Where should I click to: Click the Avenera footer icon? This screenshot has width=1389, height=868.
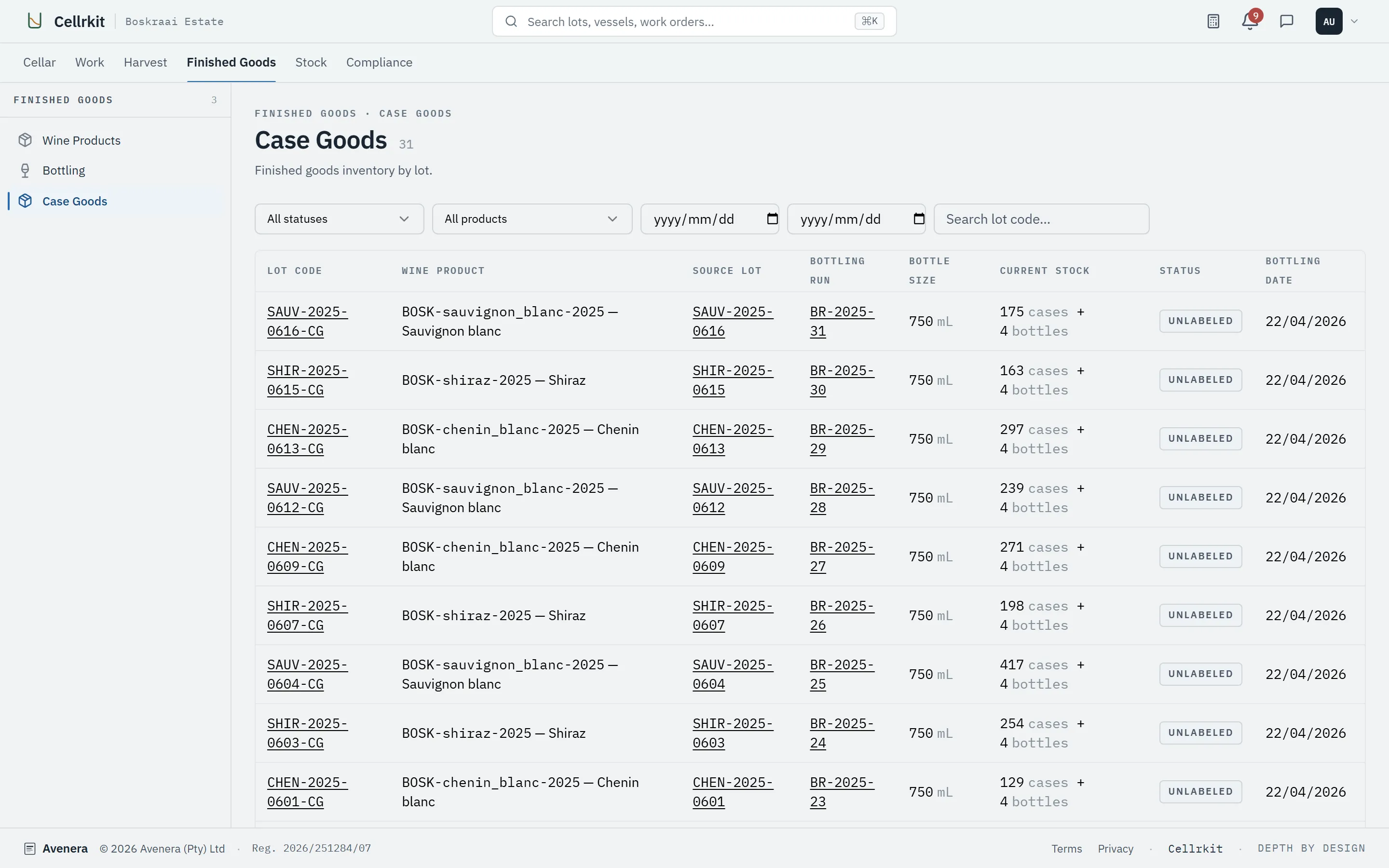click(x=30, y=849)
